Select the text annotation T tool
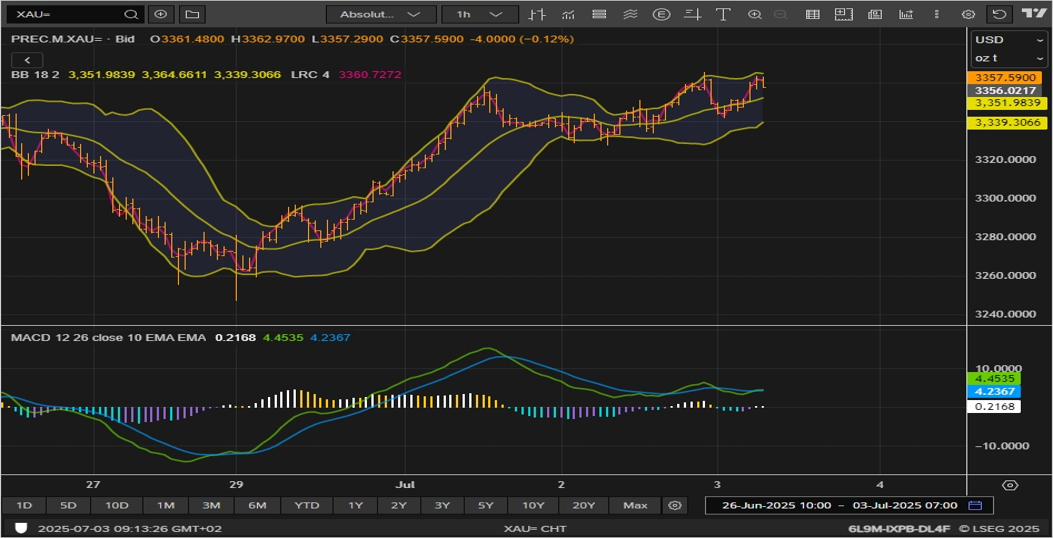1053x538 pixels. (723, 14)
